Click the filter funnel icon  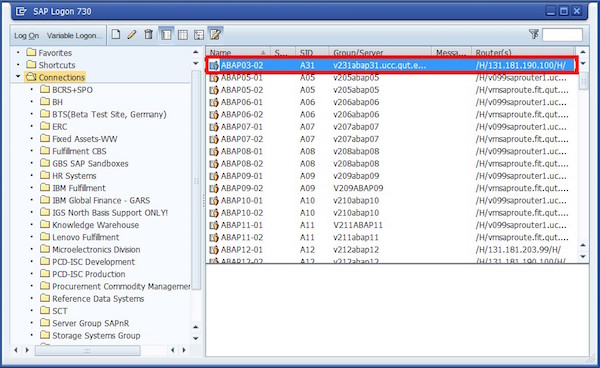[x=534, y=34]
